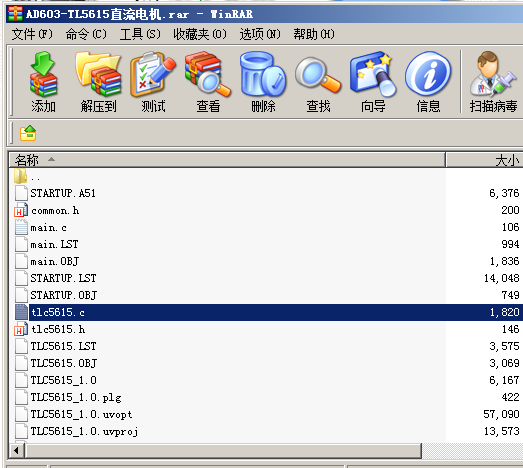
Task: Open the Favorites (收藏夹) menu
Action: [200, 34]
